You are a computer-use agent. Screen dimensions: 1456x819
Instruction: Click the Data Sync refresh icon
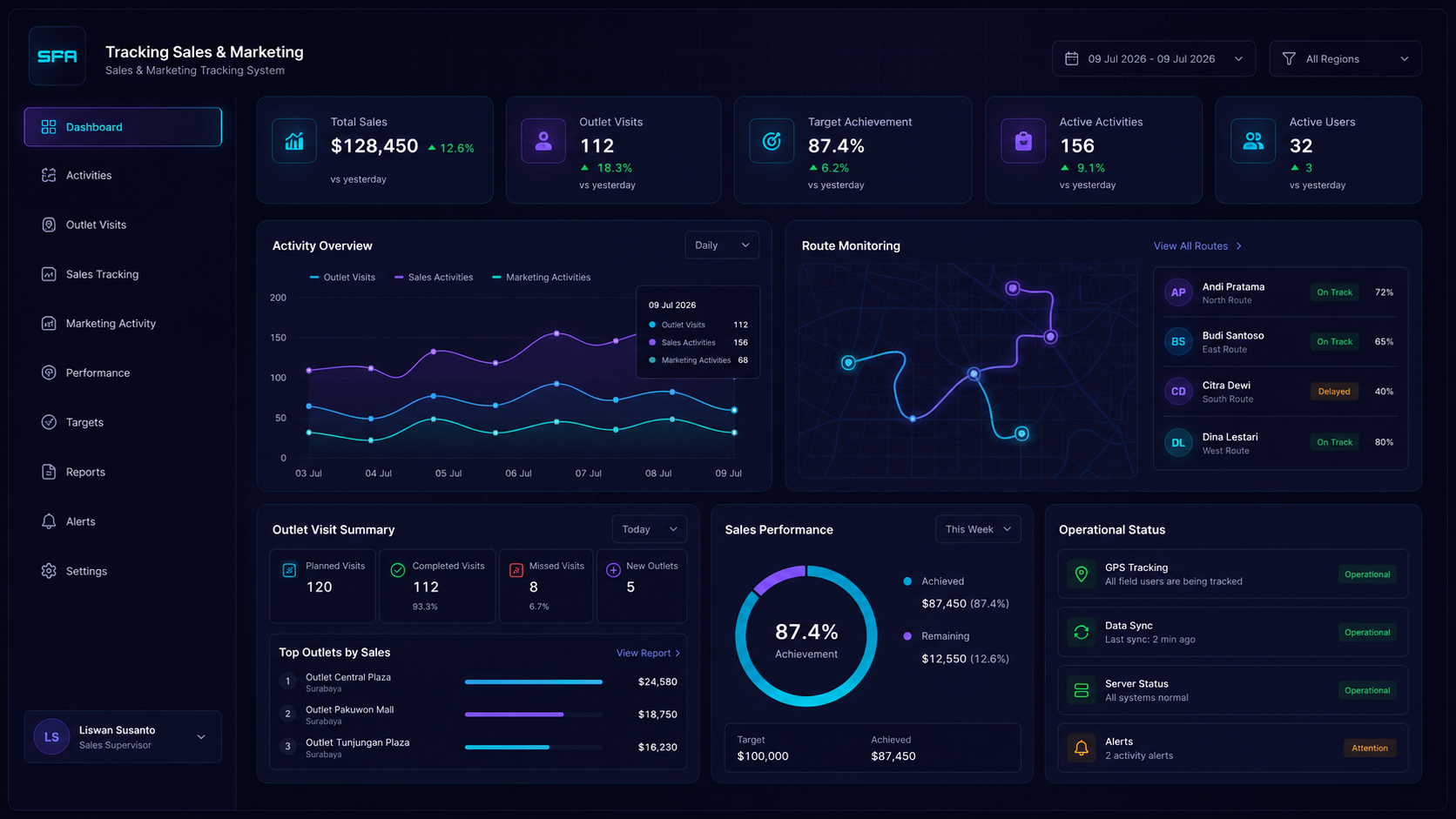(x=1082, y=633)
